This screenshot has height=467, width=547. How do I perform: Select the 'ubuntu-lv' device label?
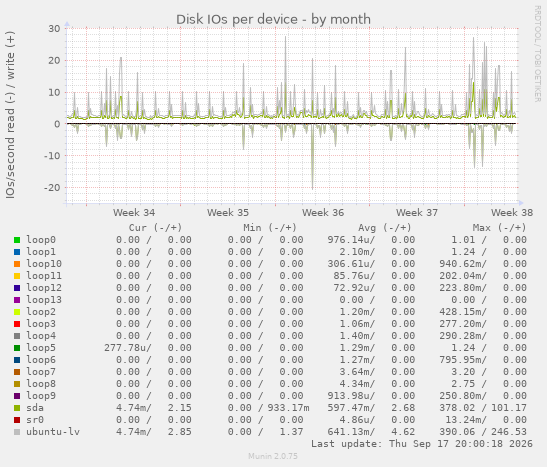53,431
